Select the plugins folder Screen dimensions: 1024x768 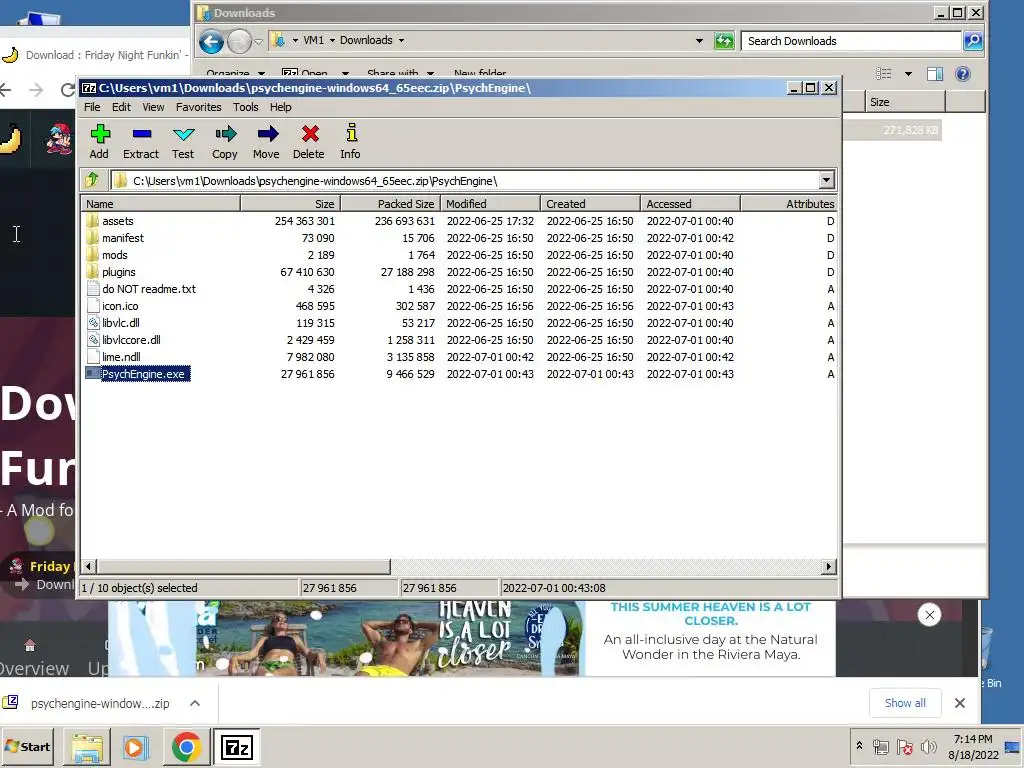coord(118,272)
